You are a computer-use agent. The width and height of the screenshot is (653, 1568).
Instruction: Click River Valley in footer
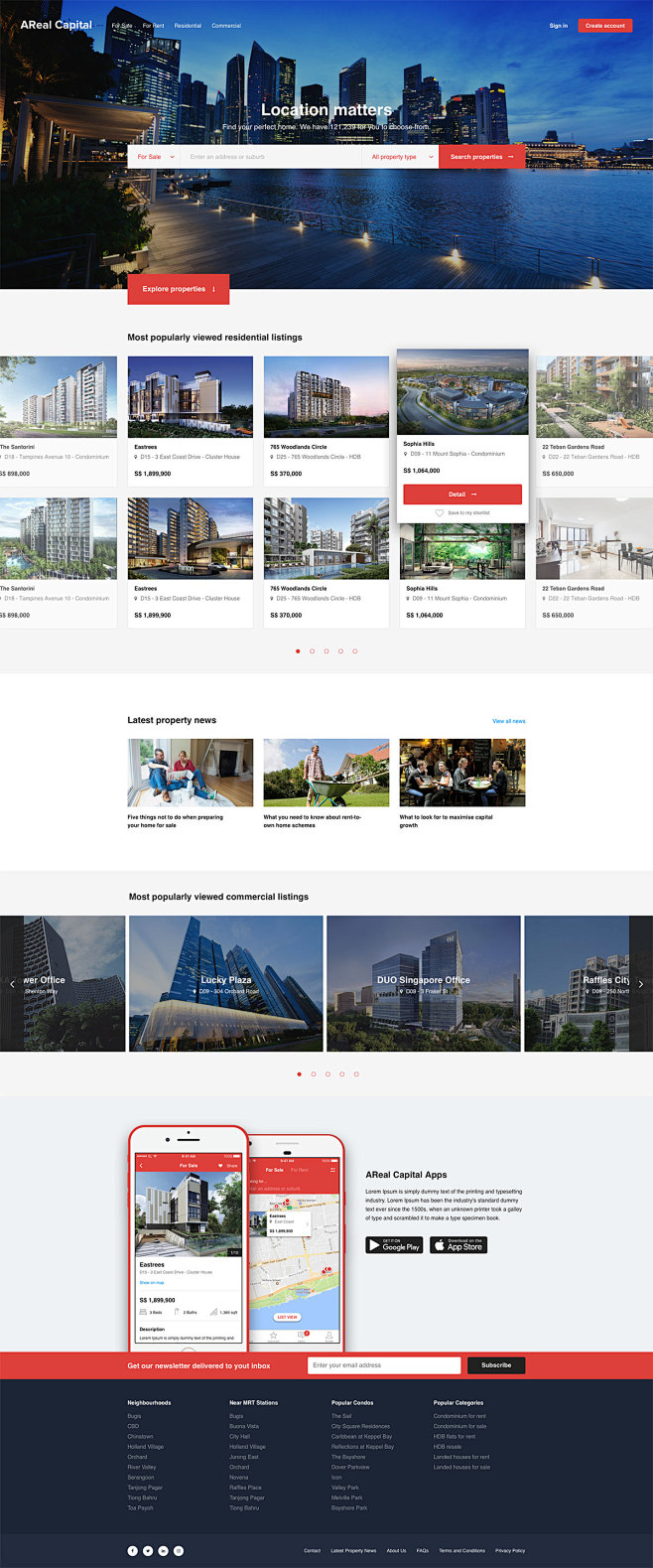tap(142, 1467)
